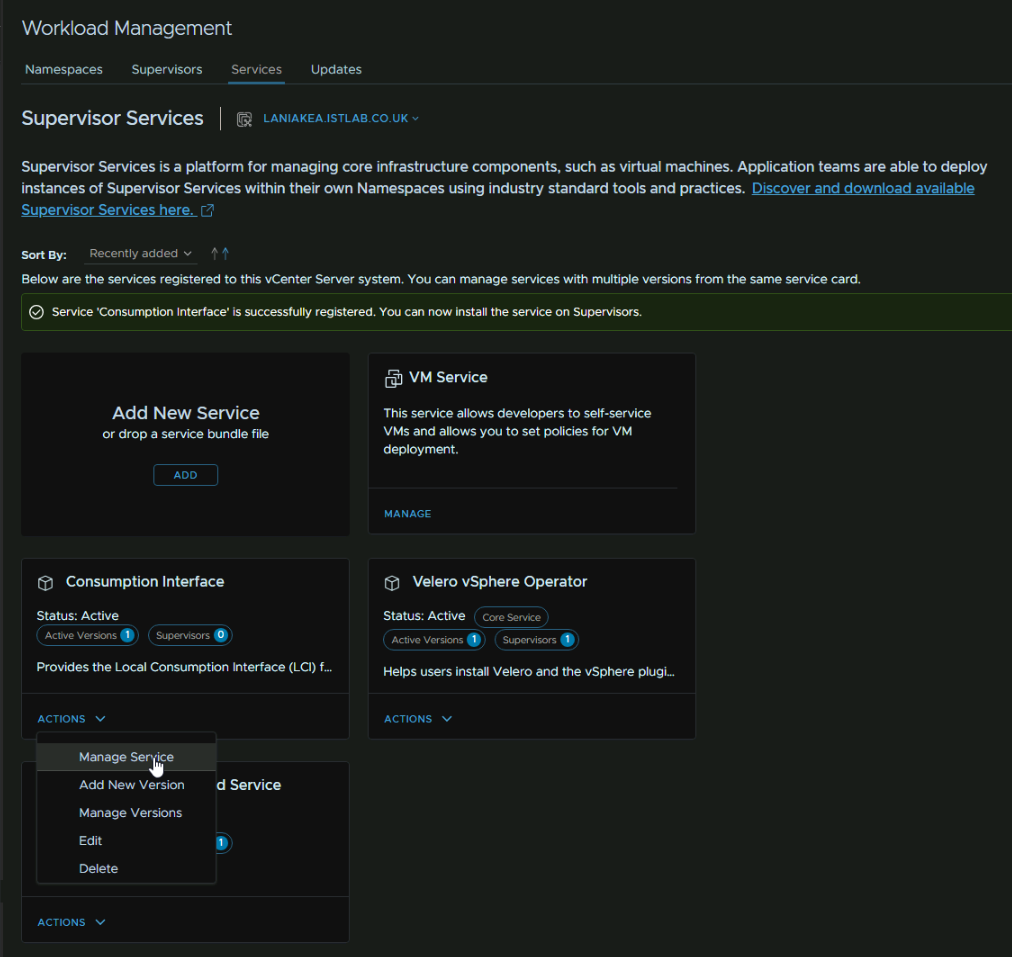Click the 'Workload Management' page title
Viewport: 1012px width, 957px height.
pyautogui.click(x=126, y=28)
